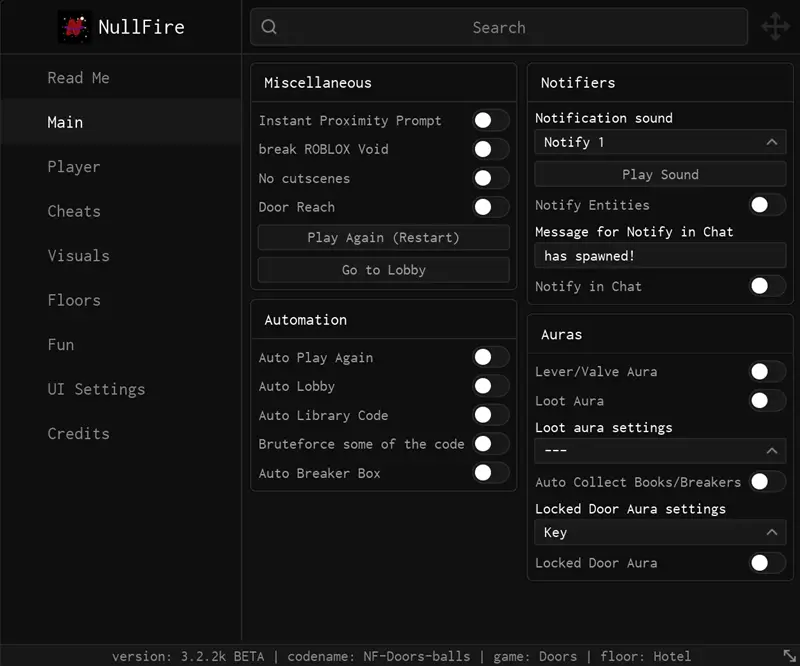Viewport: 800px width, 666px height.
Task: Click the 'Notification sound' label
Action: [604, 118]
